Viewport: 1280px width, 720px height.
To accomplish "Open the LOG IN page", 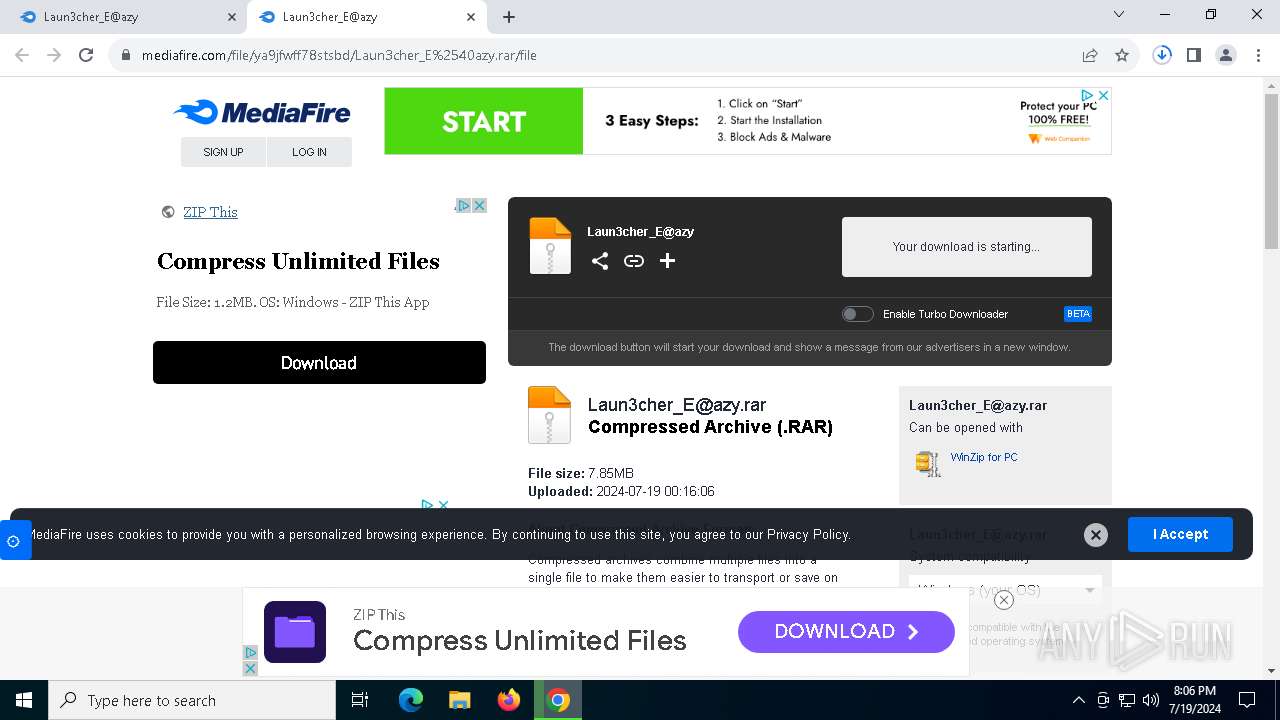I will pos(309,152).
